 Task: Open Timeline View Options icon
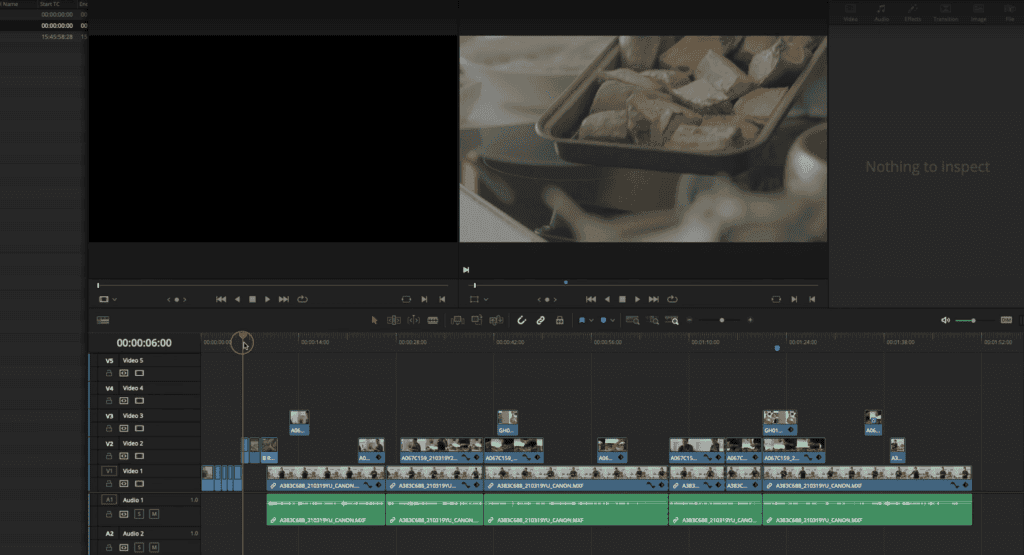click(x=103, y=320)
